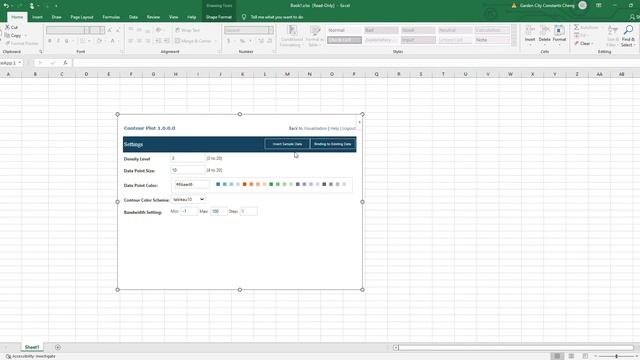Click the Insert Function fx icon

[x=65, y=63]
